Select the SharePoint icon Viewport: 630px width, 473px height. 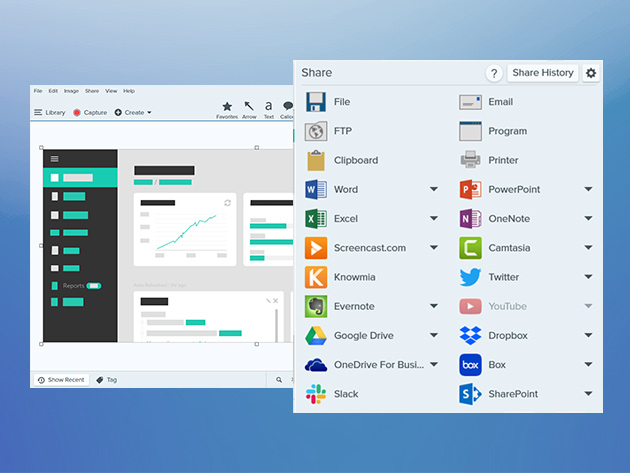(470, 394)
